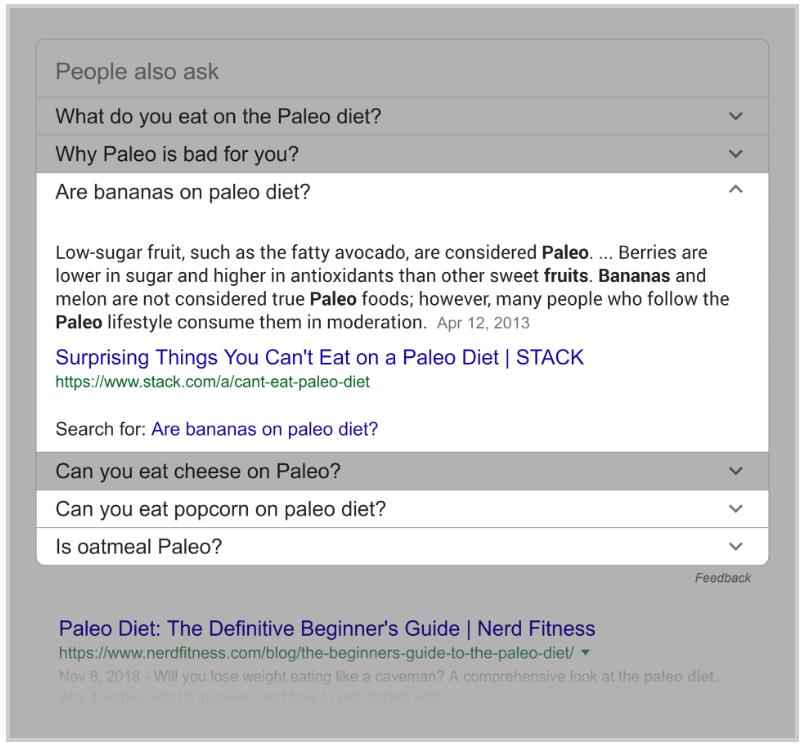Open 'Paleo Diet: The Definitive Beginner's Guide | Nerd Fitness'
Screen dimensions: 803x746
[327, 628]
